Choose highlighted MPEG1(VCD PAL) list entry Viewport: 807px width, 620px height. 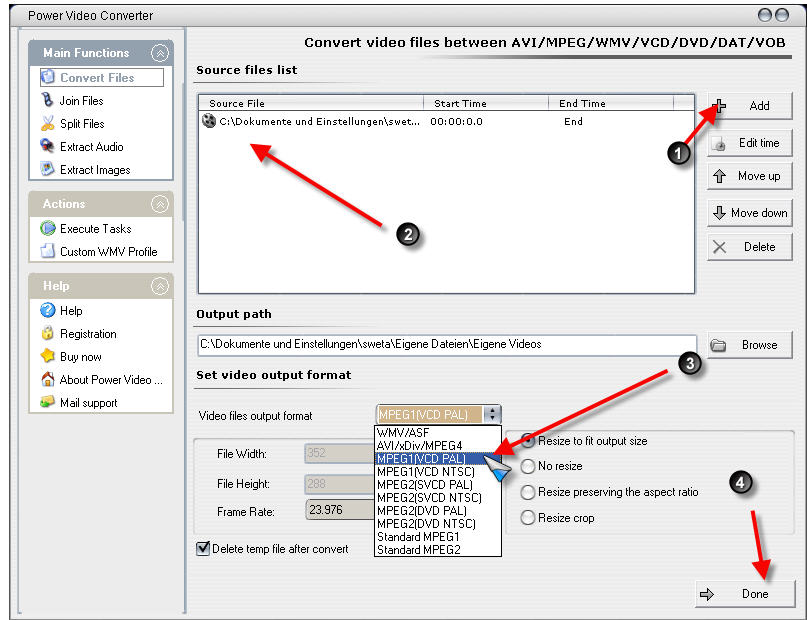point(437,458)
